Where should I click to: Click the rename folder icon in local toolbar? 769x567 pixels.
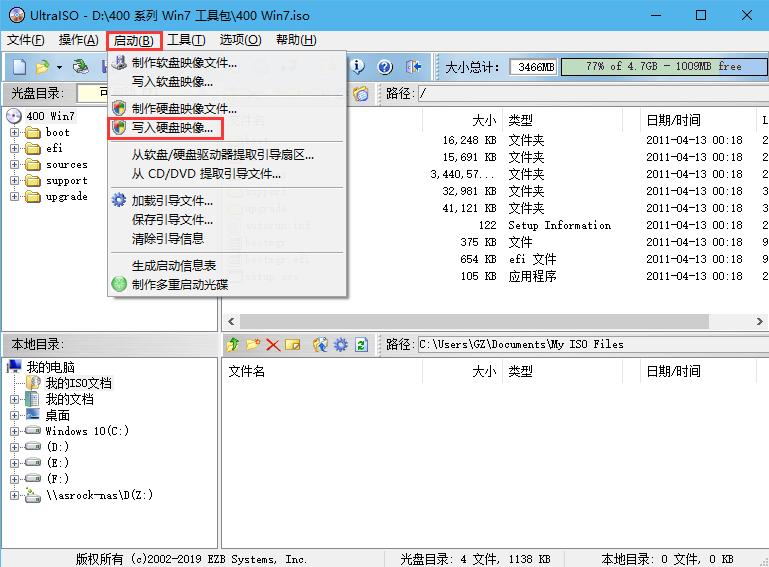click(293, 345)
